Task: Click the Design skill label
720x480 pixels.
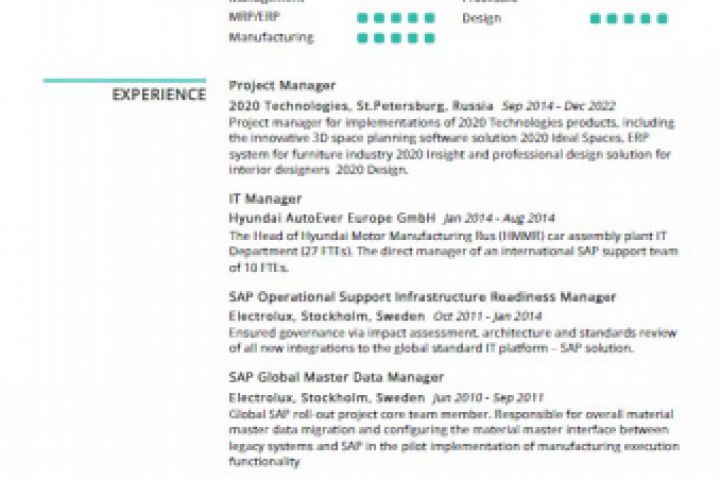Action: (481, 18)
